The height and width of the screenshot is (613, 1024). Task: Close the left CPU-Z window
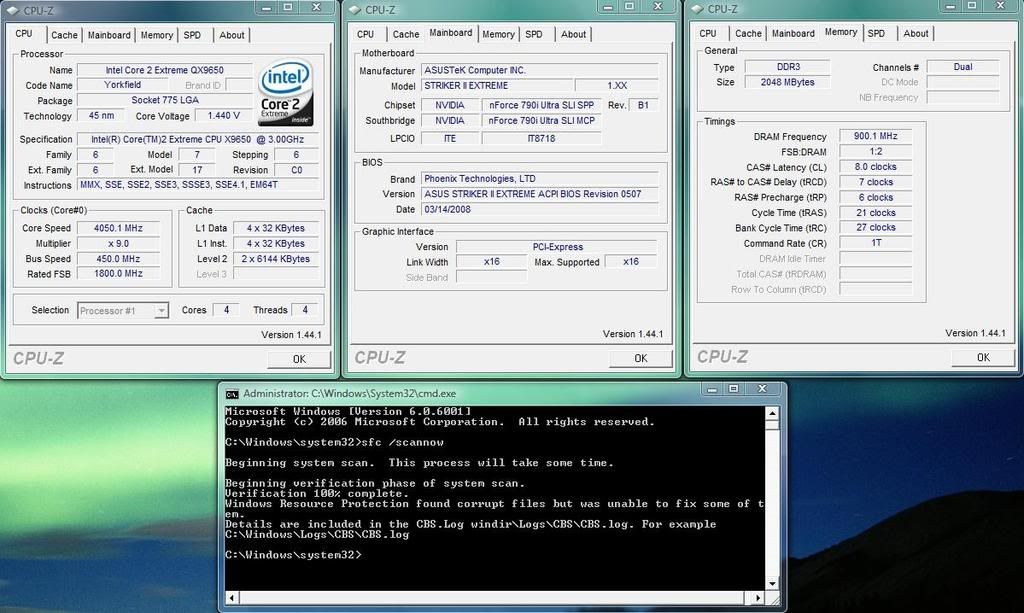click(316, 7)
